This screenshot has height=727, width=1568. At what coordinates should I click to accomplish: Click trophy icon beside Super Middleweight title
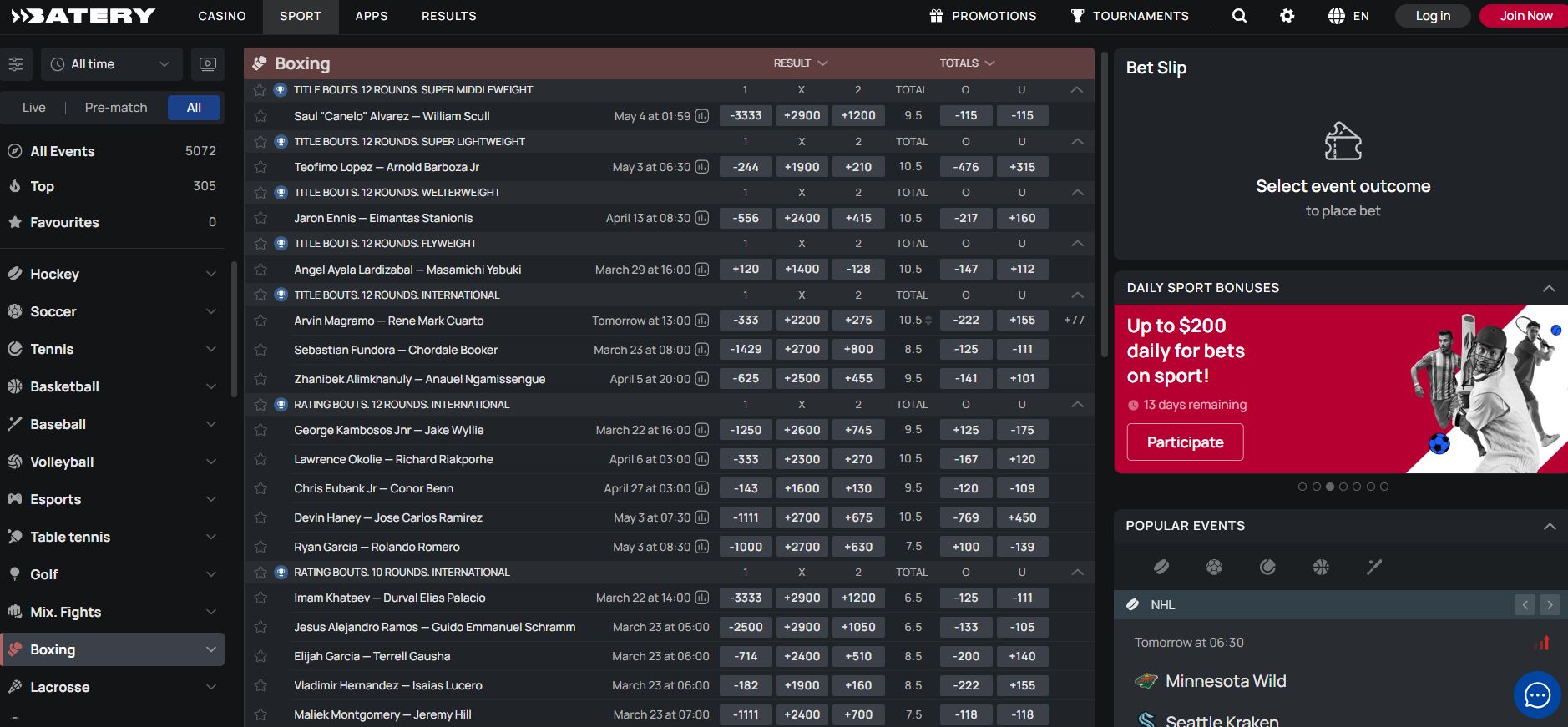[x=281, y=90]
